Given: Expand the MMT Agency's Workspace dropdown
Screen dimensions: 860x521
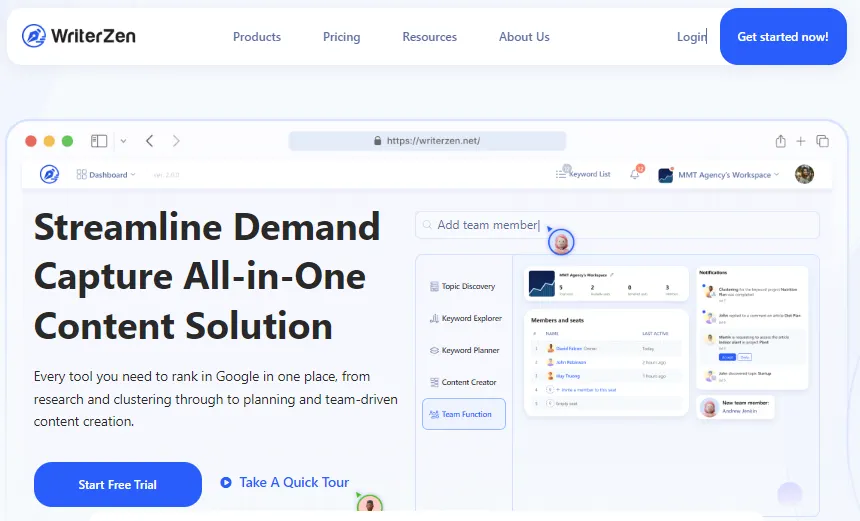Looking at the screenshot, I should pos(728,174).
